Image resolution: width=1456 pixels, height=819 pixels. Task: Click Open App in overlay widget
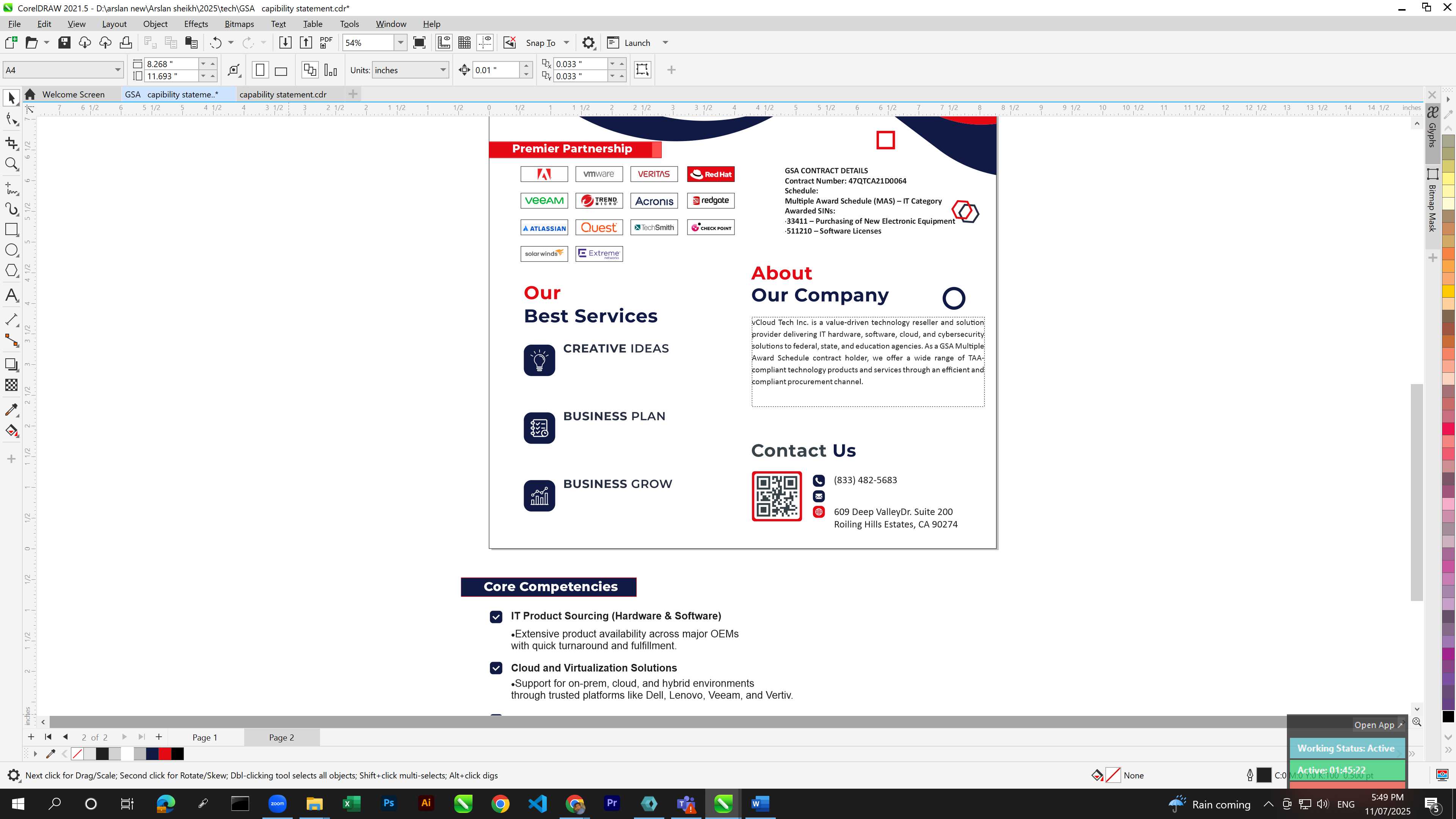(1378, 725)
